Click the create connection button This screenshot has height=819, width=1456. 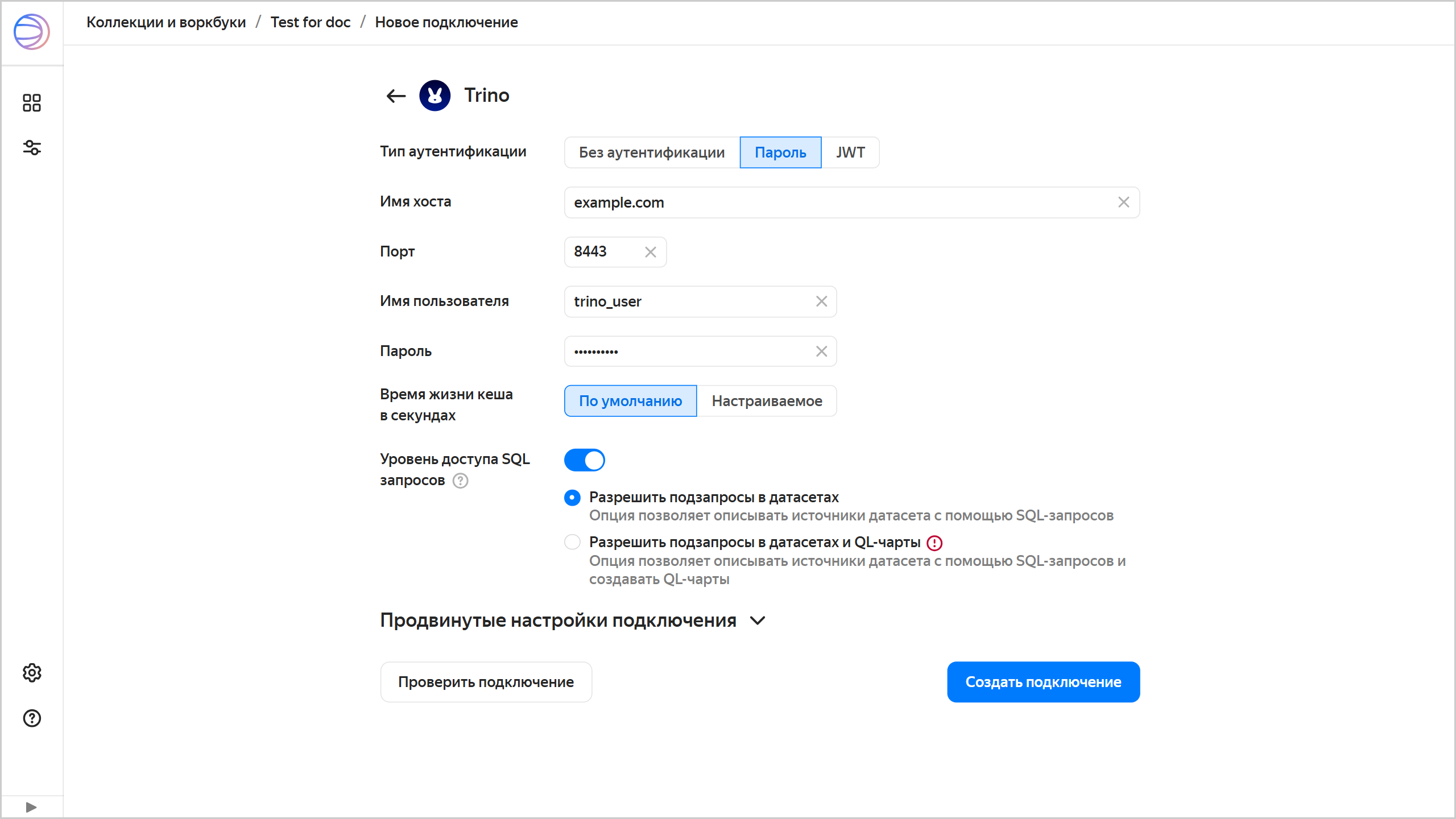click(1043, 682)
